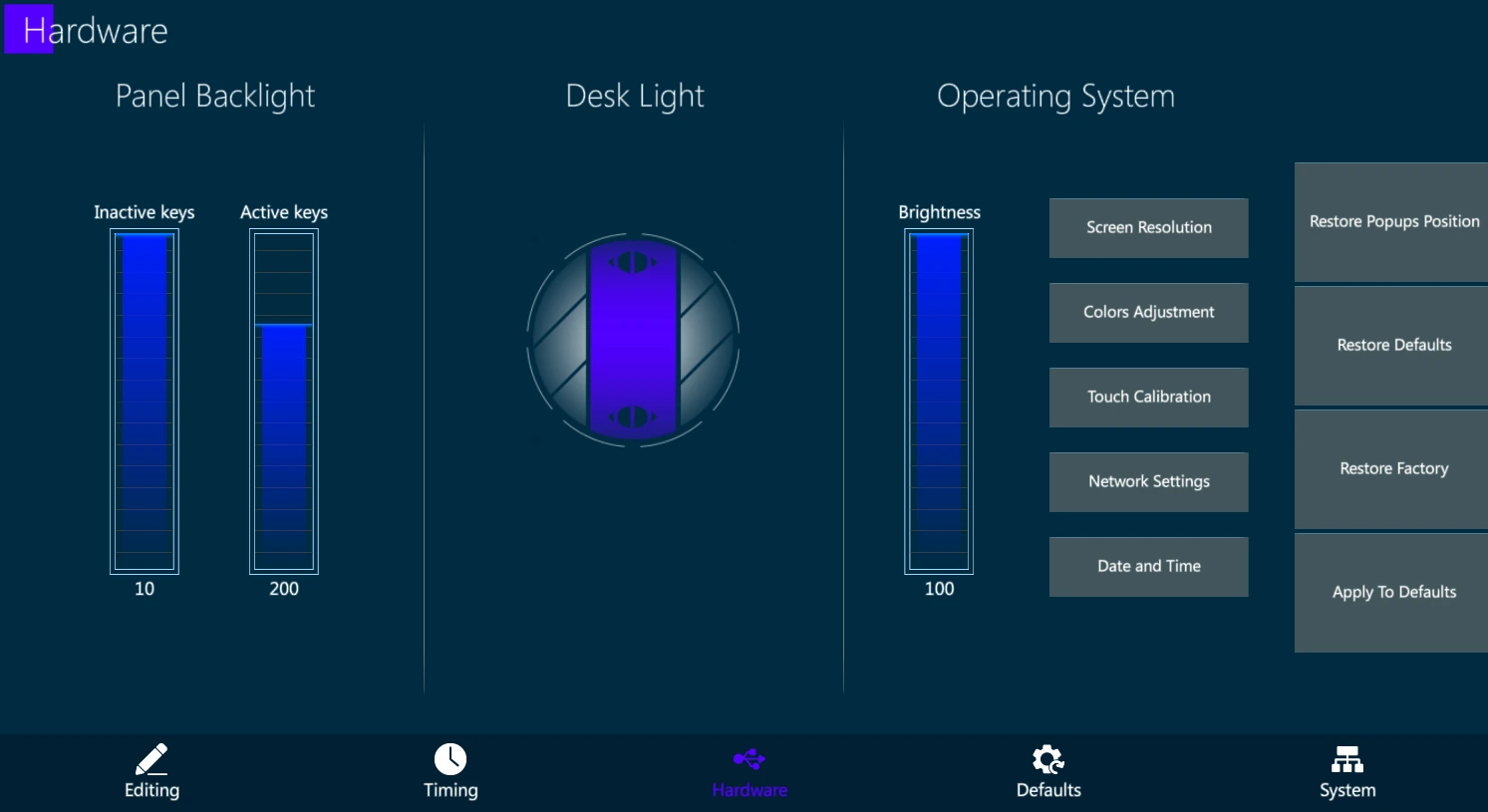Toggle the Desk Light round control
Screen dimensions: 1488x812
pyautogui.click(x=633, y=340)
